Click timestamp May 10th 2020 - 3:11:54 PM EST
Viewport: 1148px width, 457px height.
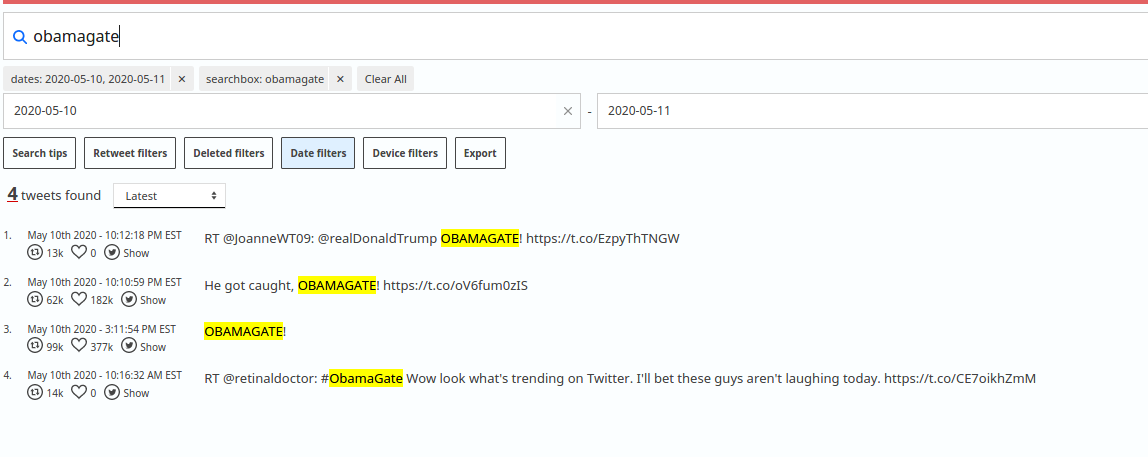click(x=102, y=329)
